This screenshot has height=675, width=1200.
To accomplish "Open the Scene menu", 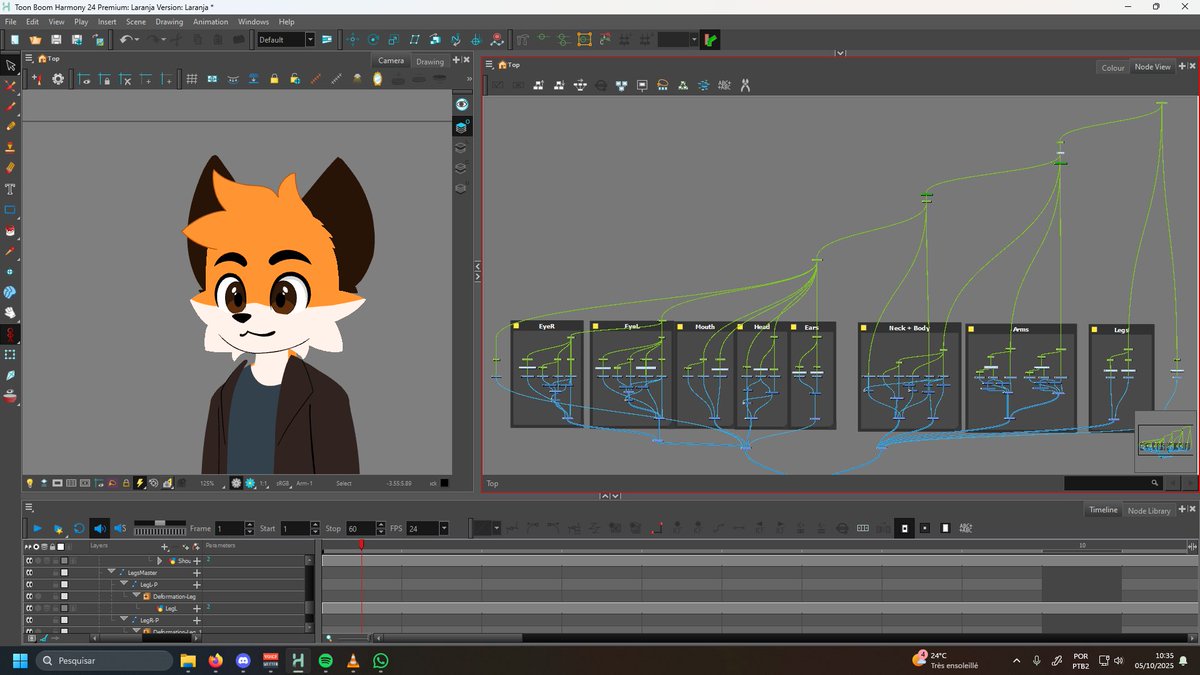I will coord(136,21).
